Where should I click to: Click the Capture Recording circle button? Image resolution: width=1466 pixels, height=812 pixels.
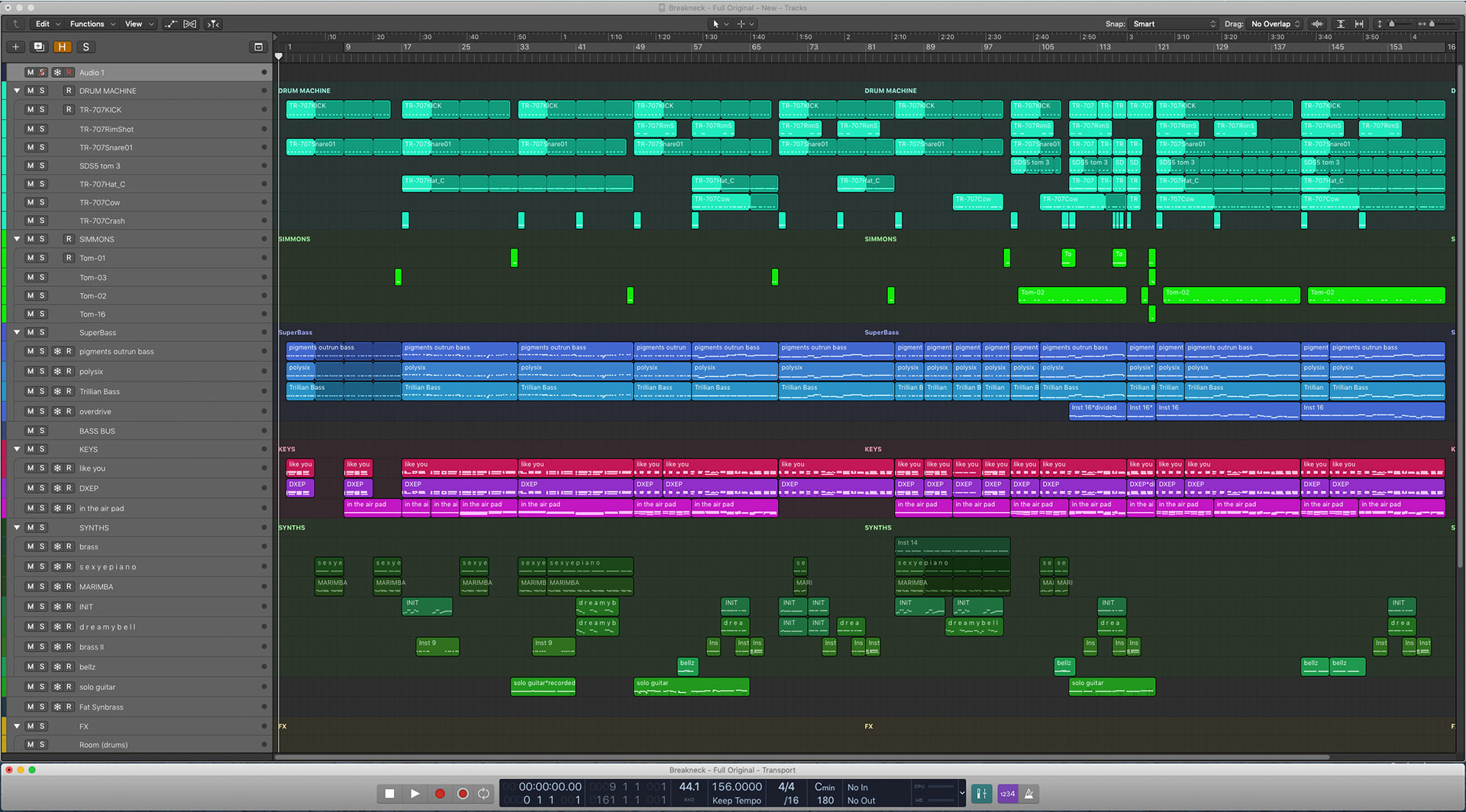tap(463, 794)
